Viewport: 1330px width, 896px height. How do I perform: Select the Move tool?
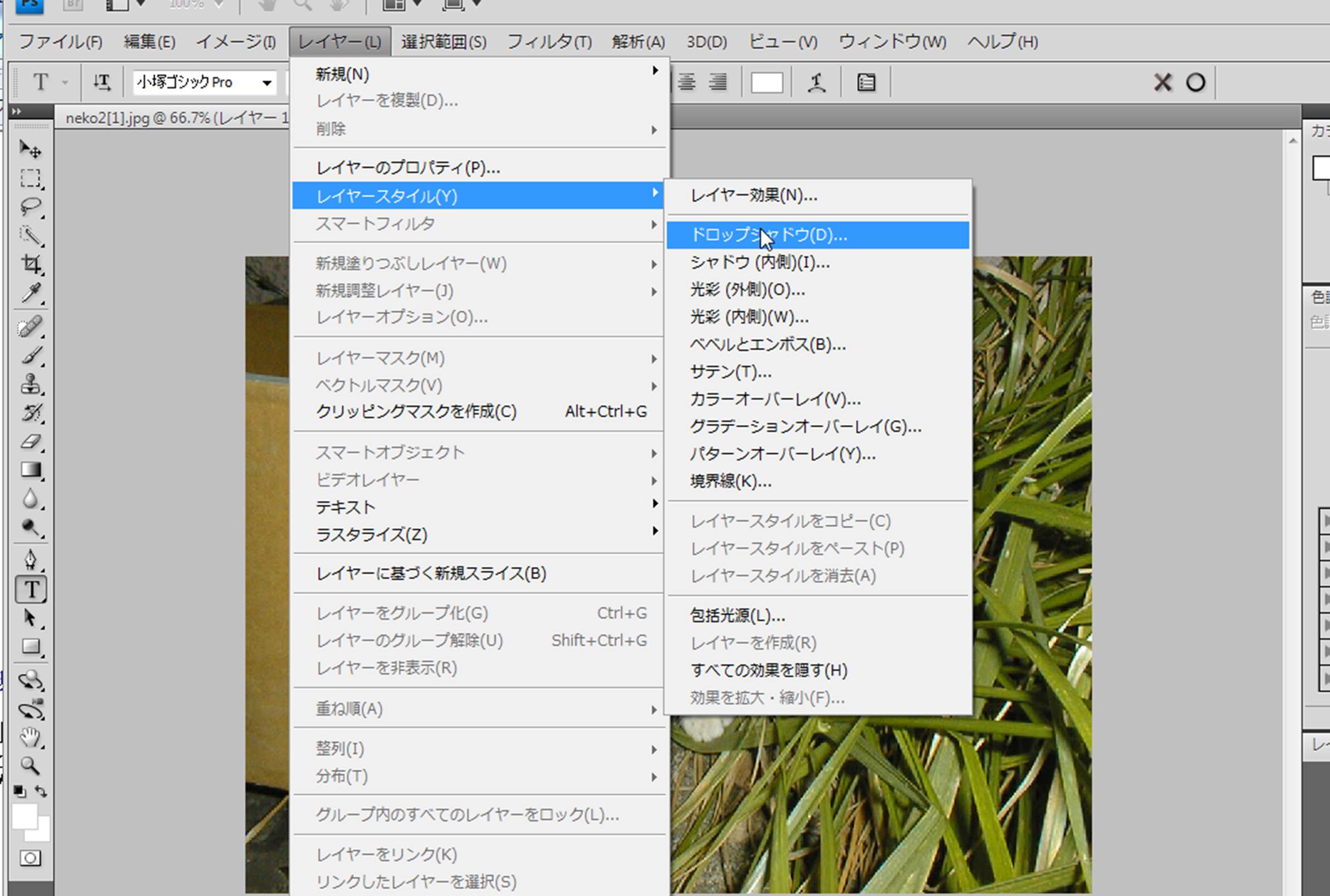[30, 149]
